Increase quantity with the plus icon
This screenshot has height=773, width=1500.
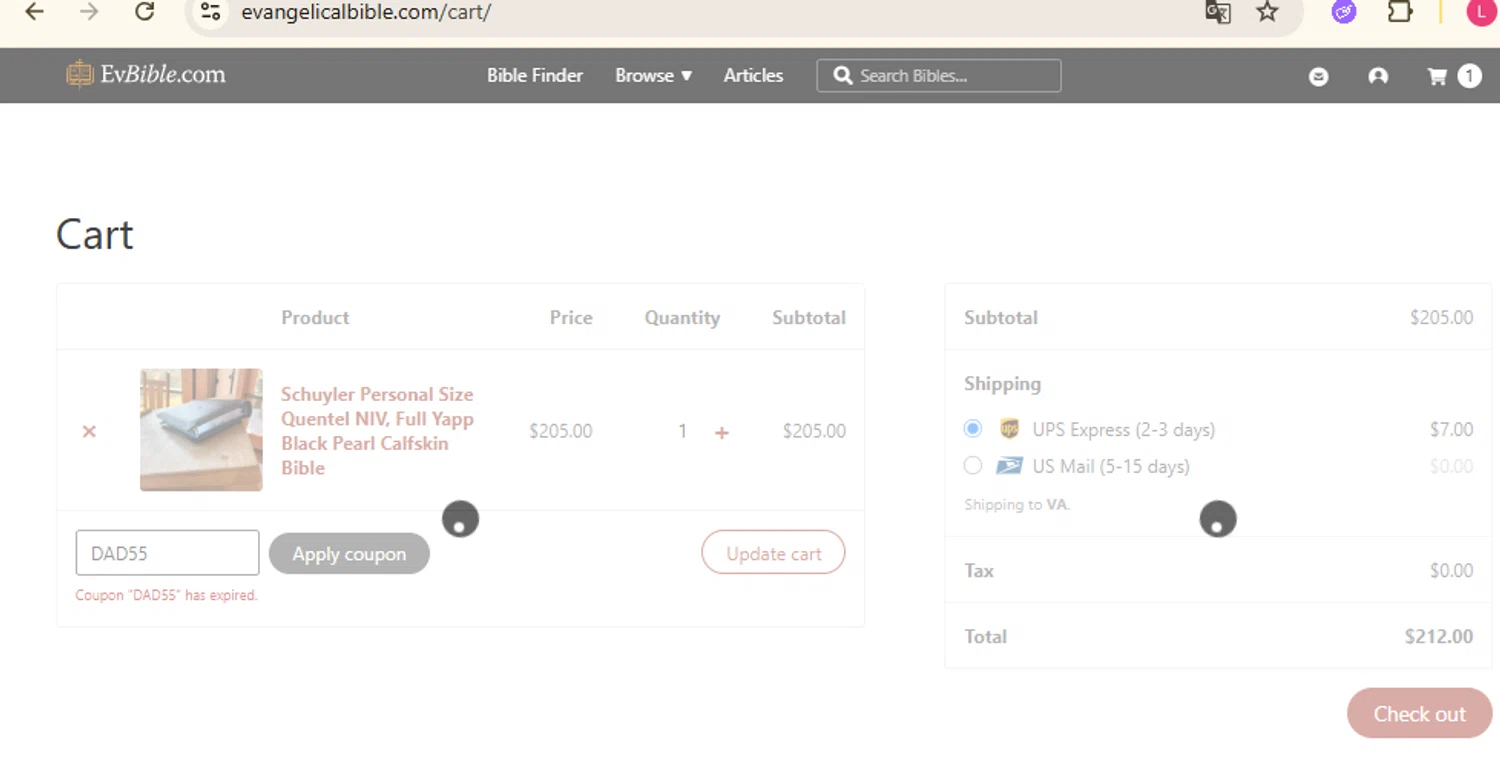(x=722, y=432)
